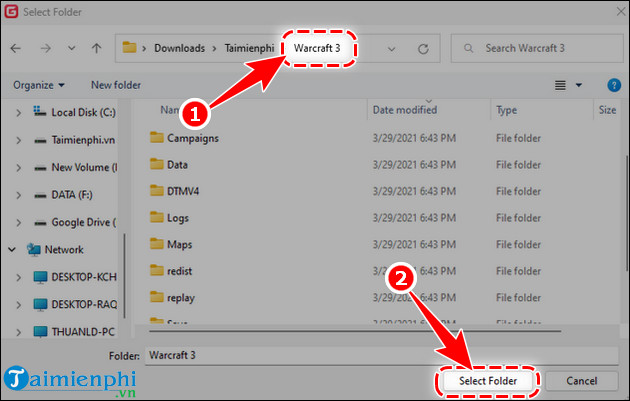Click Taimienphi in the address path
Screen dimensions: 630x401
coord(249,48)
